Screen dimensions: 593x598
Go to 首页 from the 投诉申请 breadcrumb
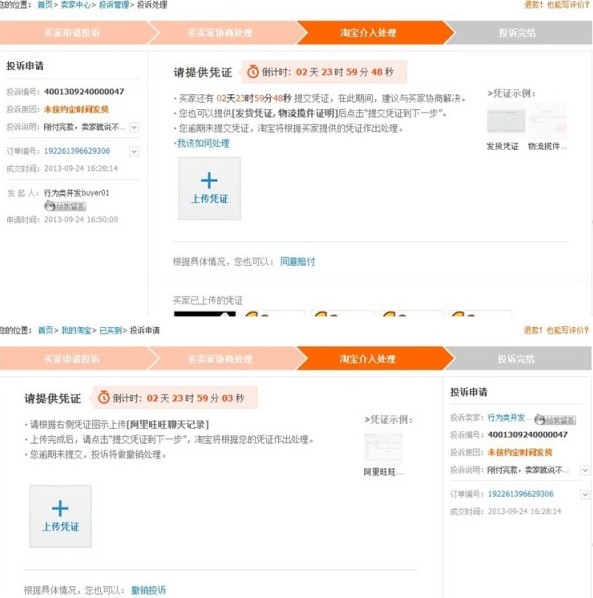point(45,330)
